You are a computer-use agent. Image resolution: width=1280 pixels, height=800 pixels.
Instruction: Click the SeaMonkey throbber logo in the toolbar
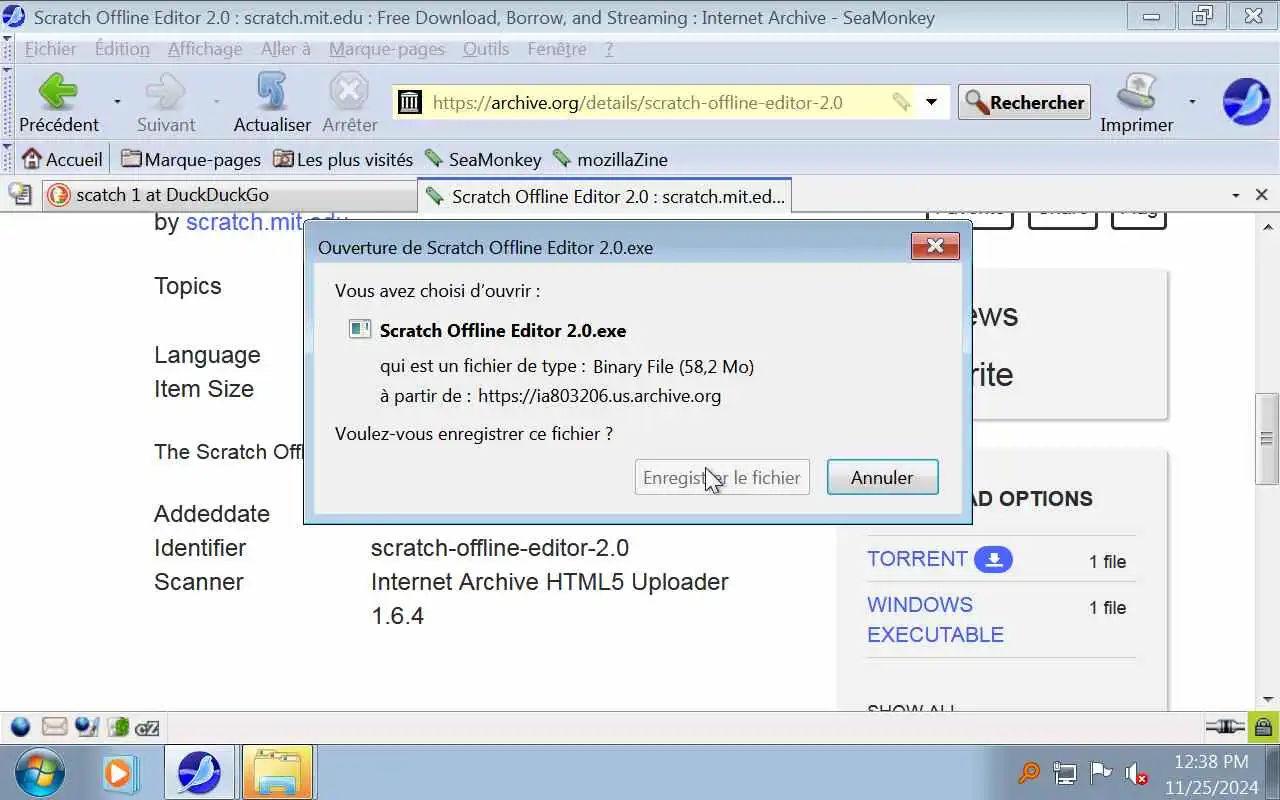pos(1246,102)
